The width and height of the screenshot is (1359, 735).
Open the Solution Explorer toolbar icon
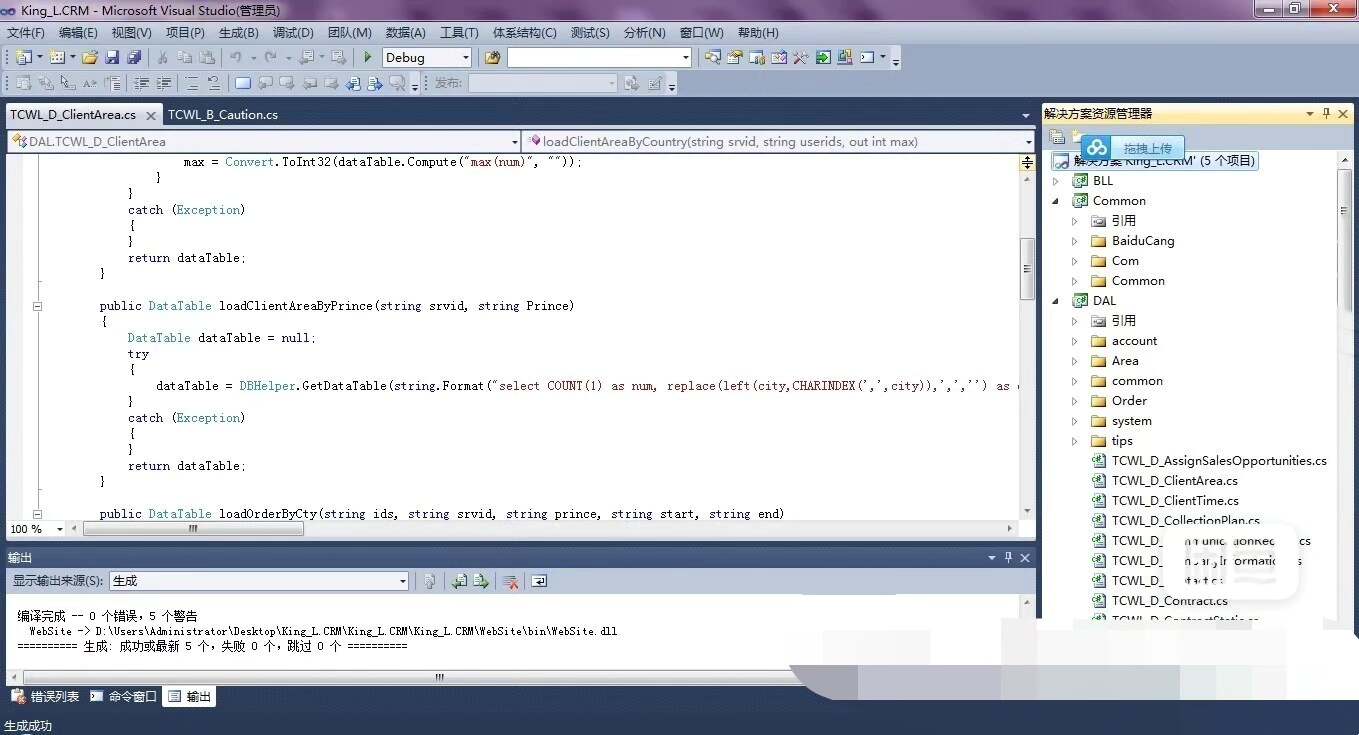pos(713,58)
